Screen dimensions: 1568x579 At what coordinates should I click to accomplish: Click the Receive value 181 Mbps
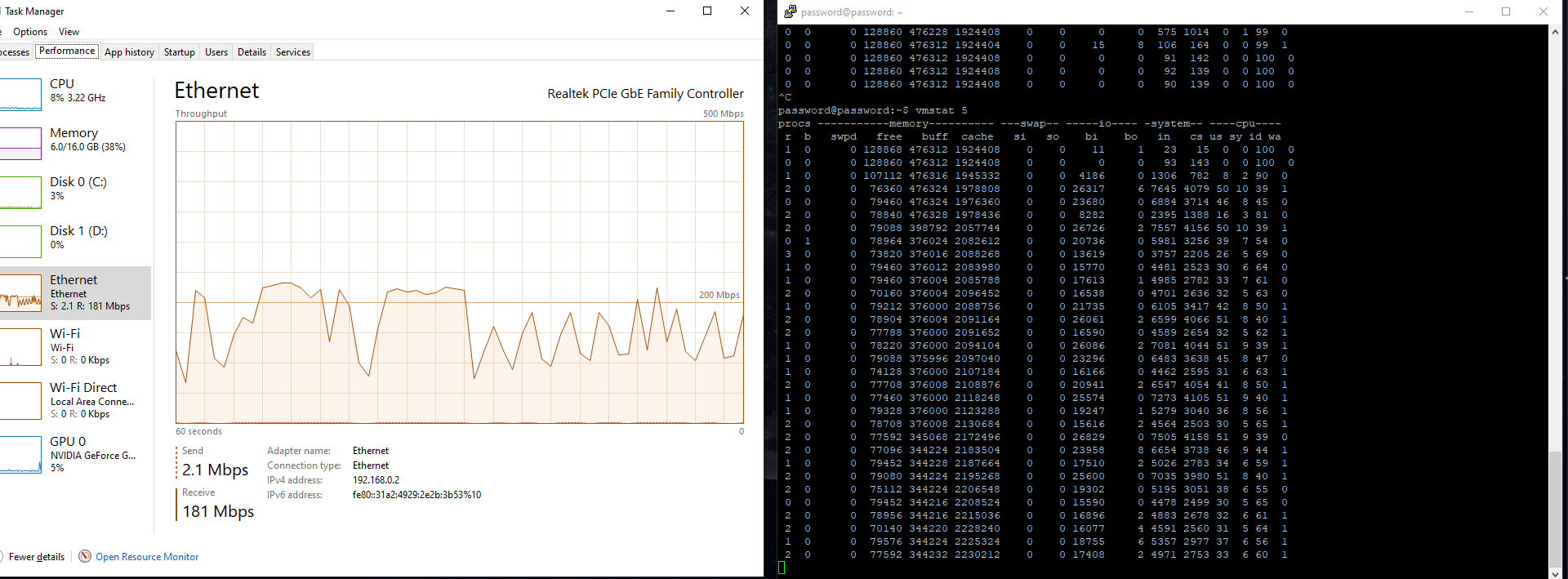pyautogui.click(x=218, y=511)
